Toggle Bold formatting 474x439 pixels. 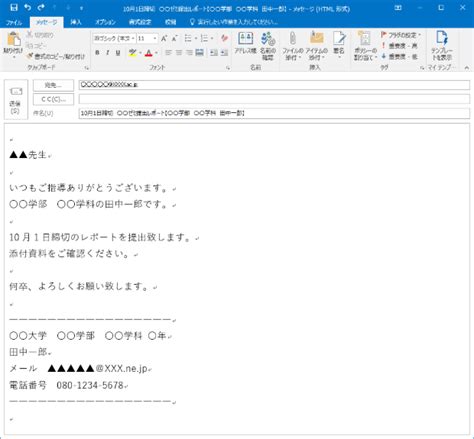tap(97, 53)
